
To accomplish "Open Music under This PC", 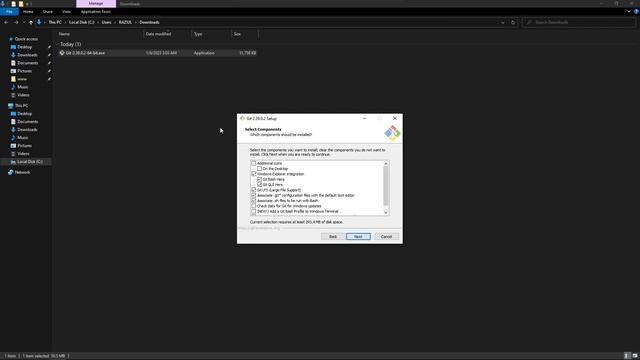I will (22, 138).
